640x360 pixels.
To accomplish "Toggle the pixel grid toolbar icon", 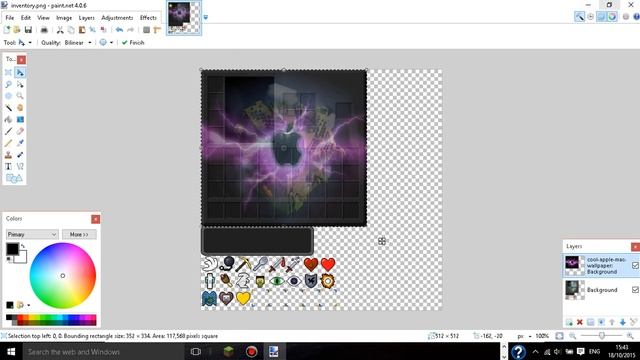I will click(147, 30).
